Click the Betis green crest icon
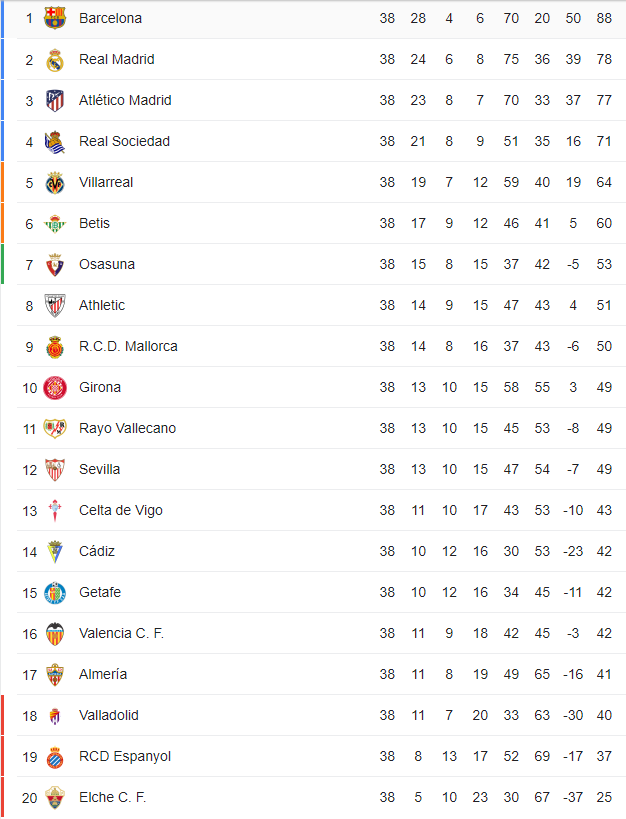The height and width of the screenshot is (819, 626). (55, 224)
